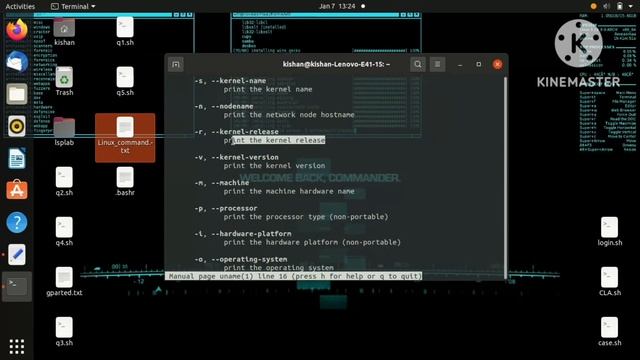The image size is (640, 360).
Task: Select the case.sh file icon
Action: pos(609,331)
